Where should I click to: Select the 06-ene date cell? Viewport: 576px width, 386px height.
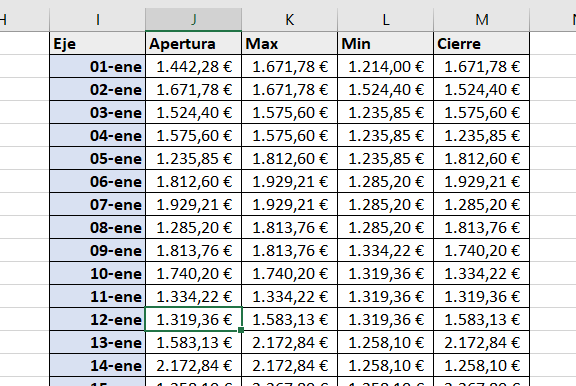pyautogui.click(x=98, y=181)
